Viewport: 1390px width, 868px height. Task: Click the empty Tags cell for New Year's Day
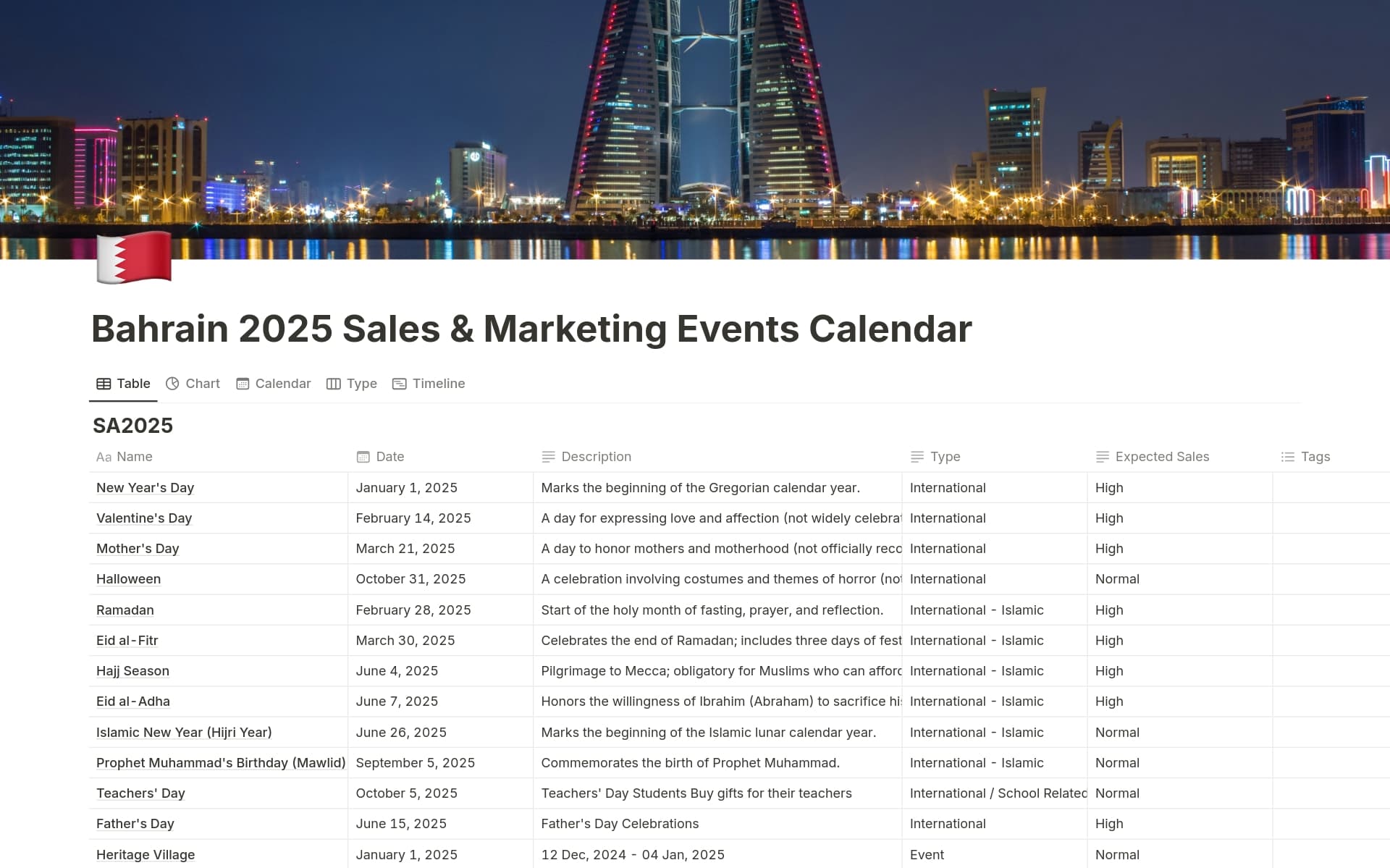(1331, 488)
